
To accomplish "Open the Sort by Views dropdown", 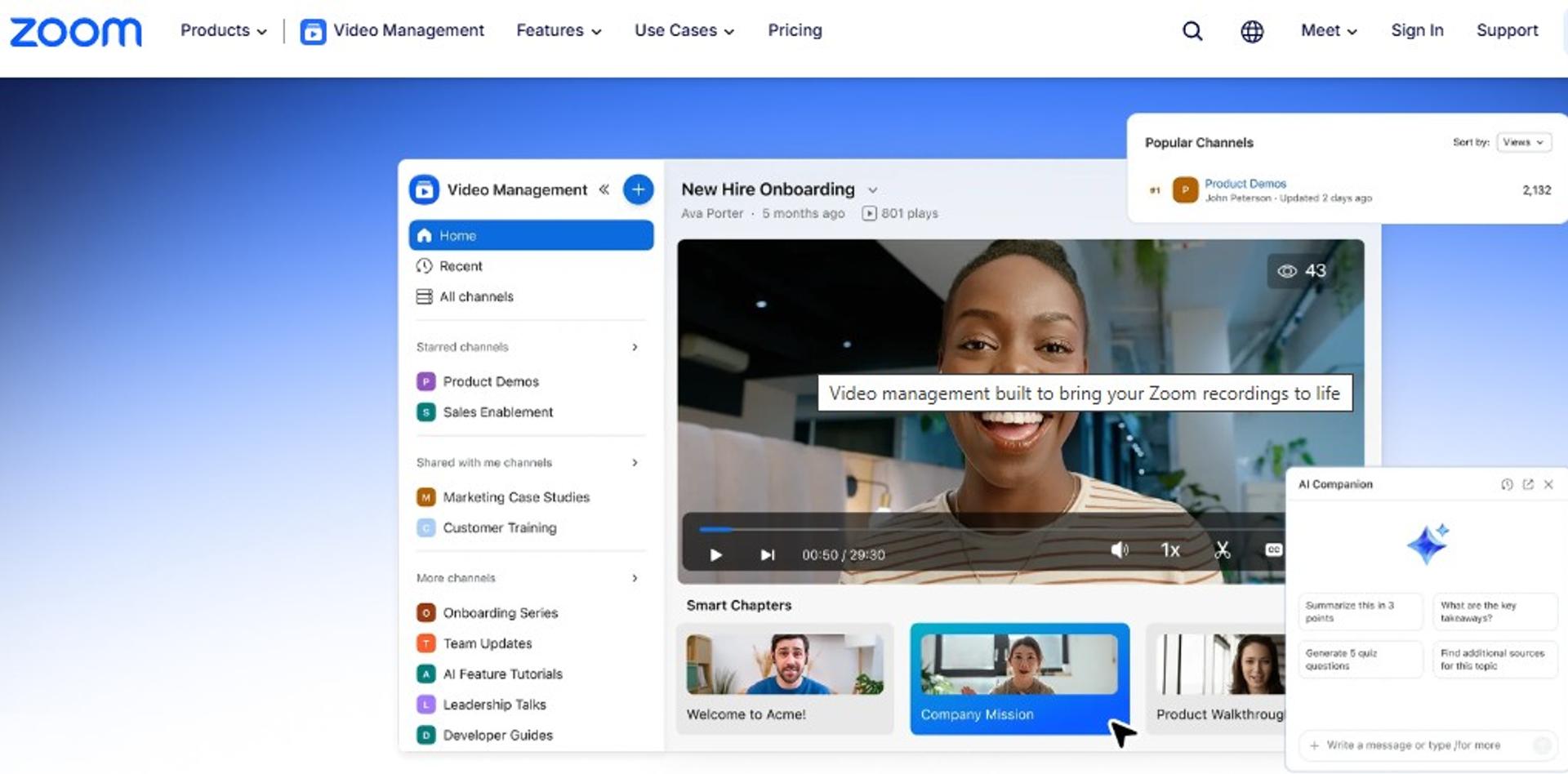I will pyautogui.click(x=1524, y=142).
